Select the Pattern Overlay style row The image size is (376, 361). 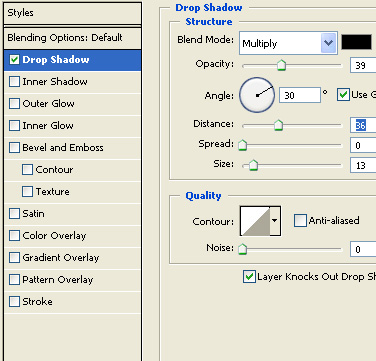click(73, 280)
